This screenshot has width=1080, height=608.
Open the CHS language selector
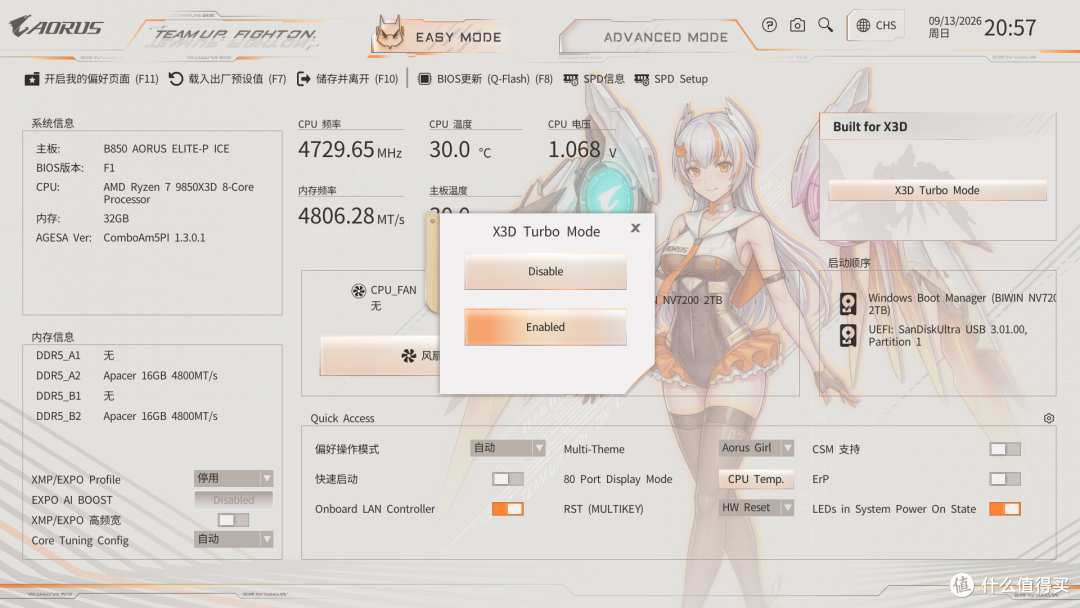click(x=876, y=25)
